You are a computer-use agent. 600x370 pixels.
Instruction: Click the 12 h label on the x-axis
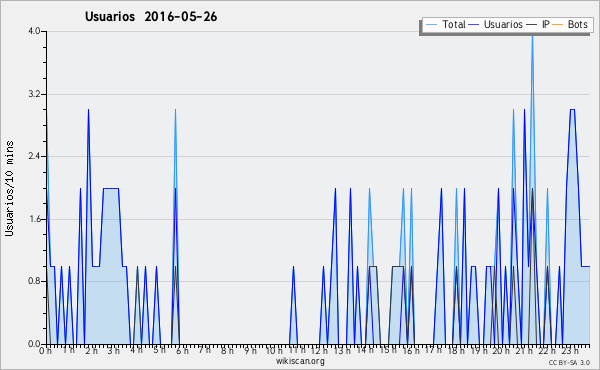[x=319, y=350]
